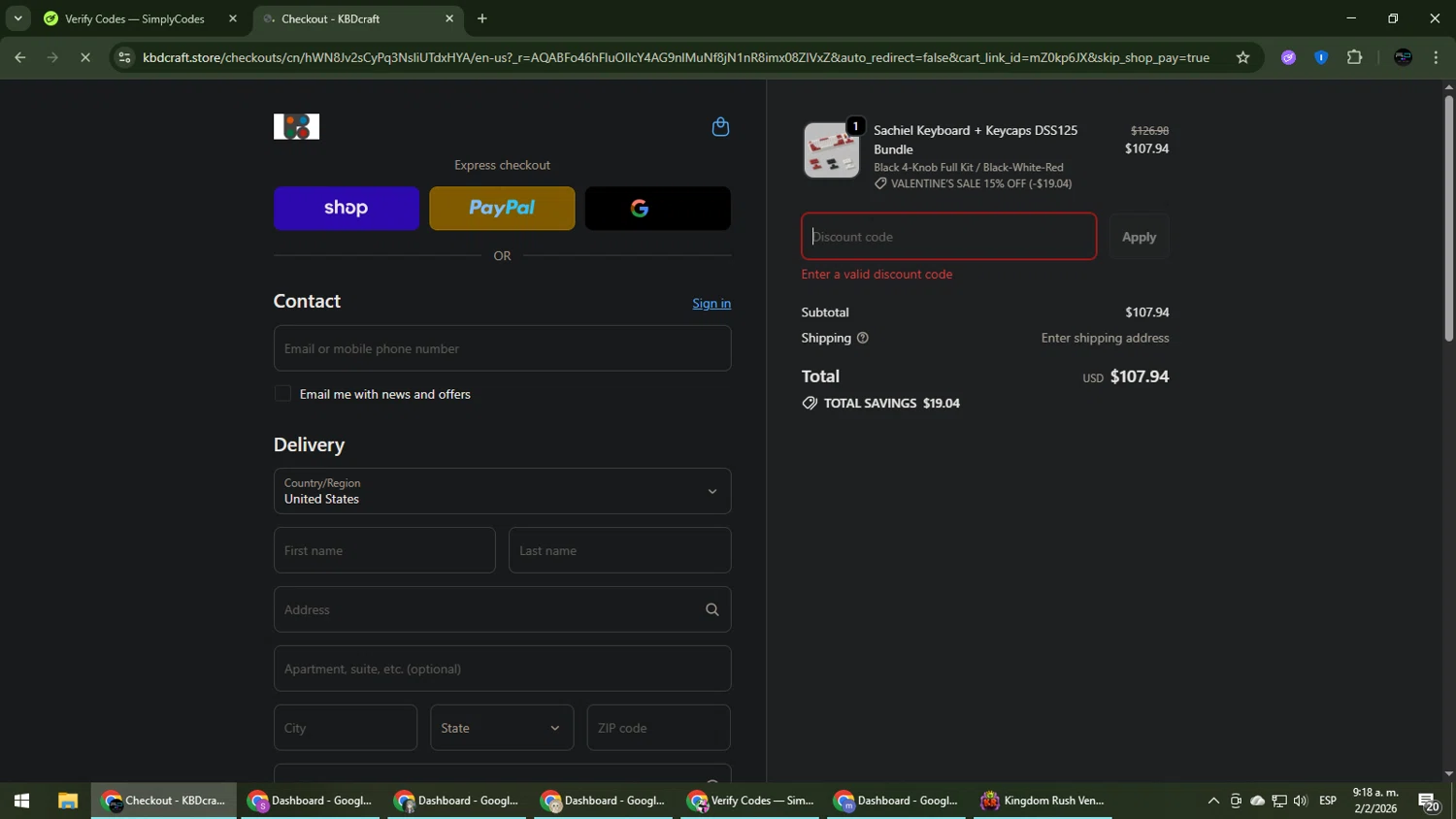
Task: Click the TOTAL SAVINGS $19.04 text
Action: click(891, 403)
